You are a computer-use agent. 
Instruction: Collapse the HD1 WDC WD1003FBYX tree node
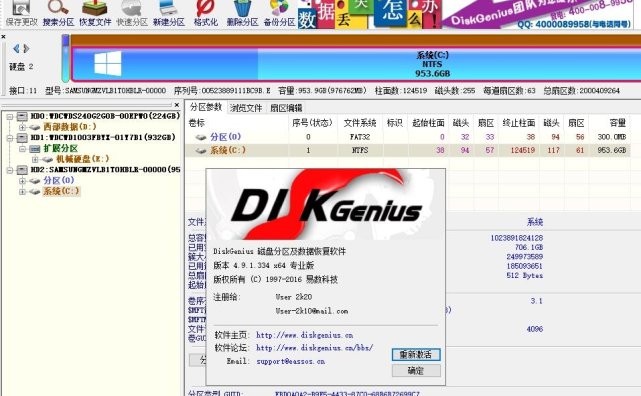tap(10, 138)
